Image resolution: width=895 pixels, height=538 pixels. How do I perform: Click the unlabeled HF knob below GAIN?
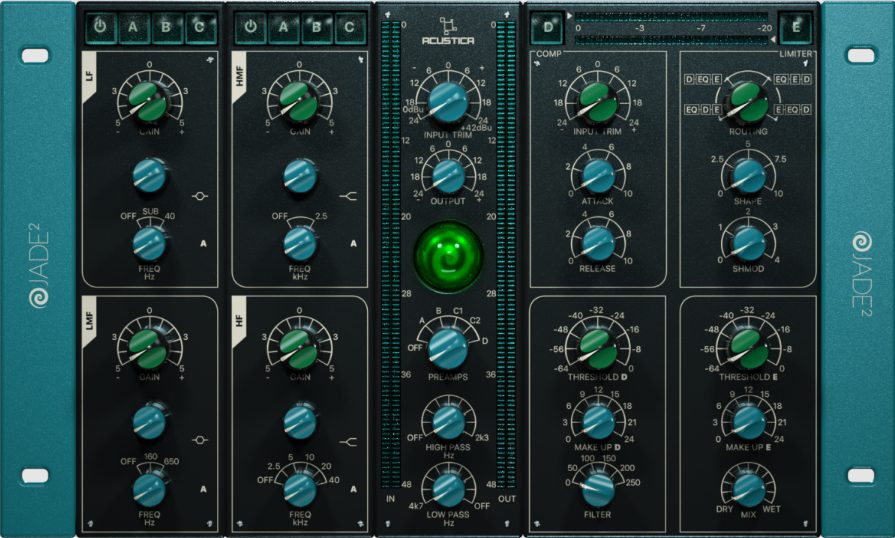coord(300,421)
